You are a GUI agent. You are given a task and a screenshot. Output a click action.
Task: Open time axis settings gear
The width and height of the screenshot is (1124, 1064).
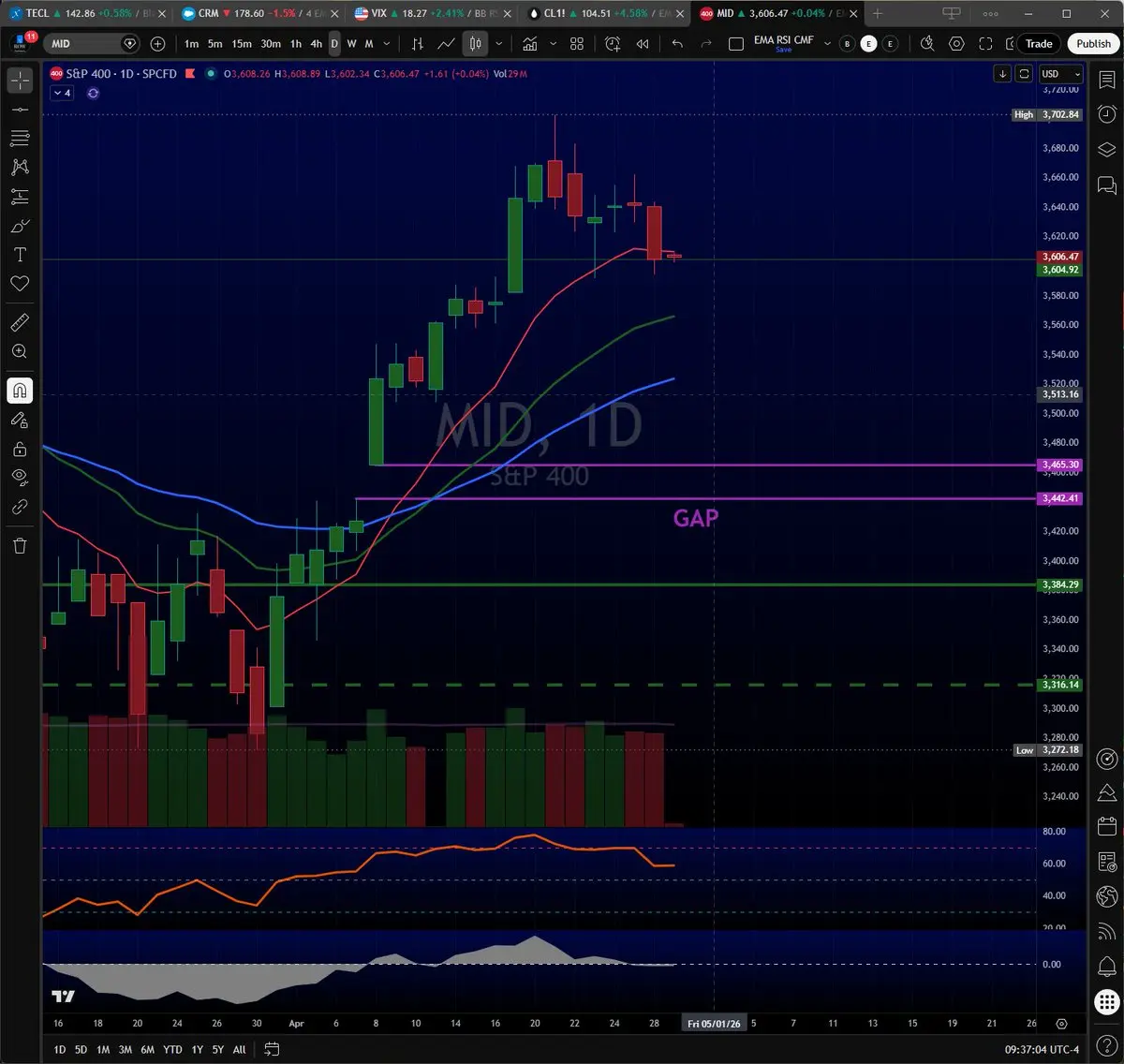coord(1061,1024)
